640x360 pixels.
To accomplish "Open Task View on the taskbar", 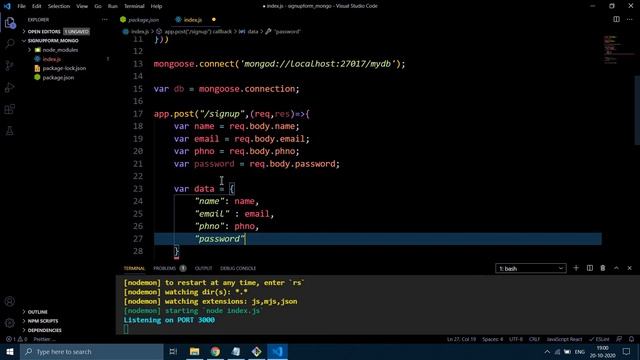I will click(173, 351).
